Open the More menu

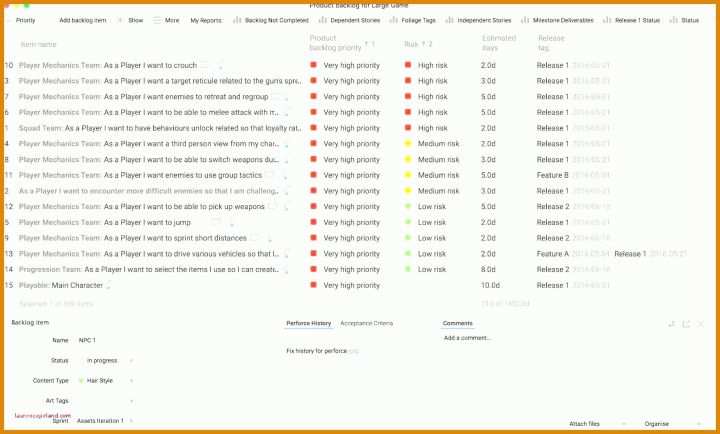point(172,20)
